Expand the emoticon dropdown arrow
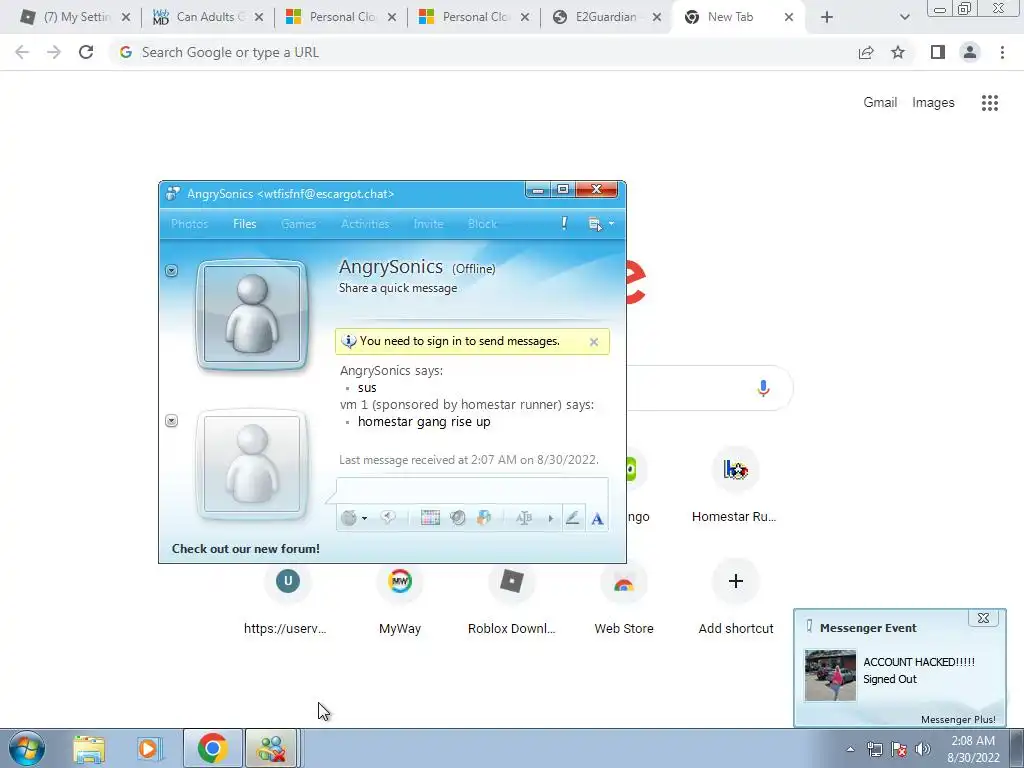1024x768 pixels. (x=364, y=519)
